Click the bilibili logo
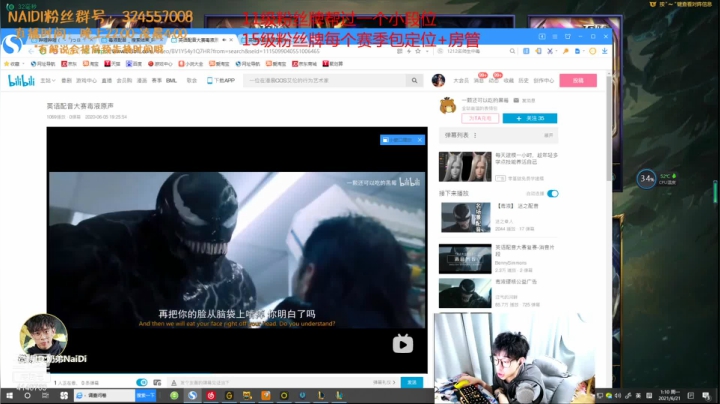 pos(22,80)
